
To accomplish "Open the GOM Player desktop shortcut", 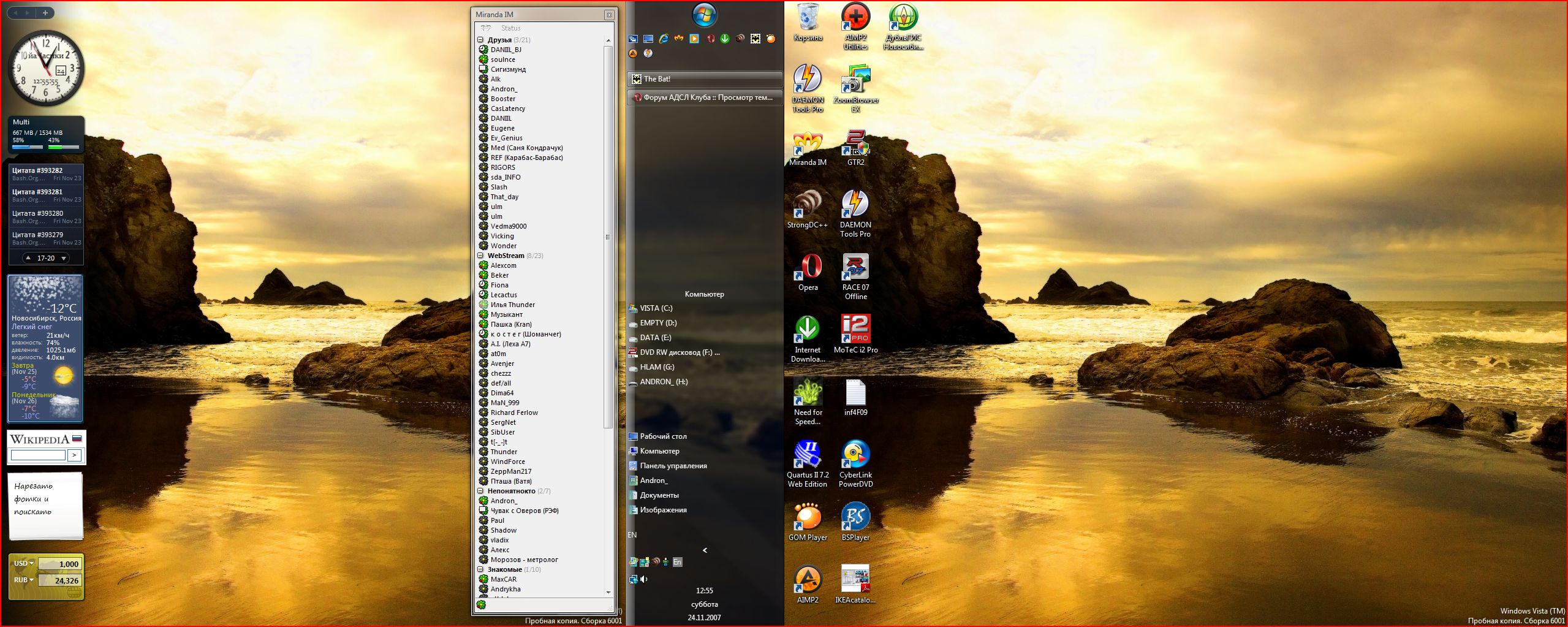I will pyautogui.click(x=808, y=517).
